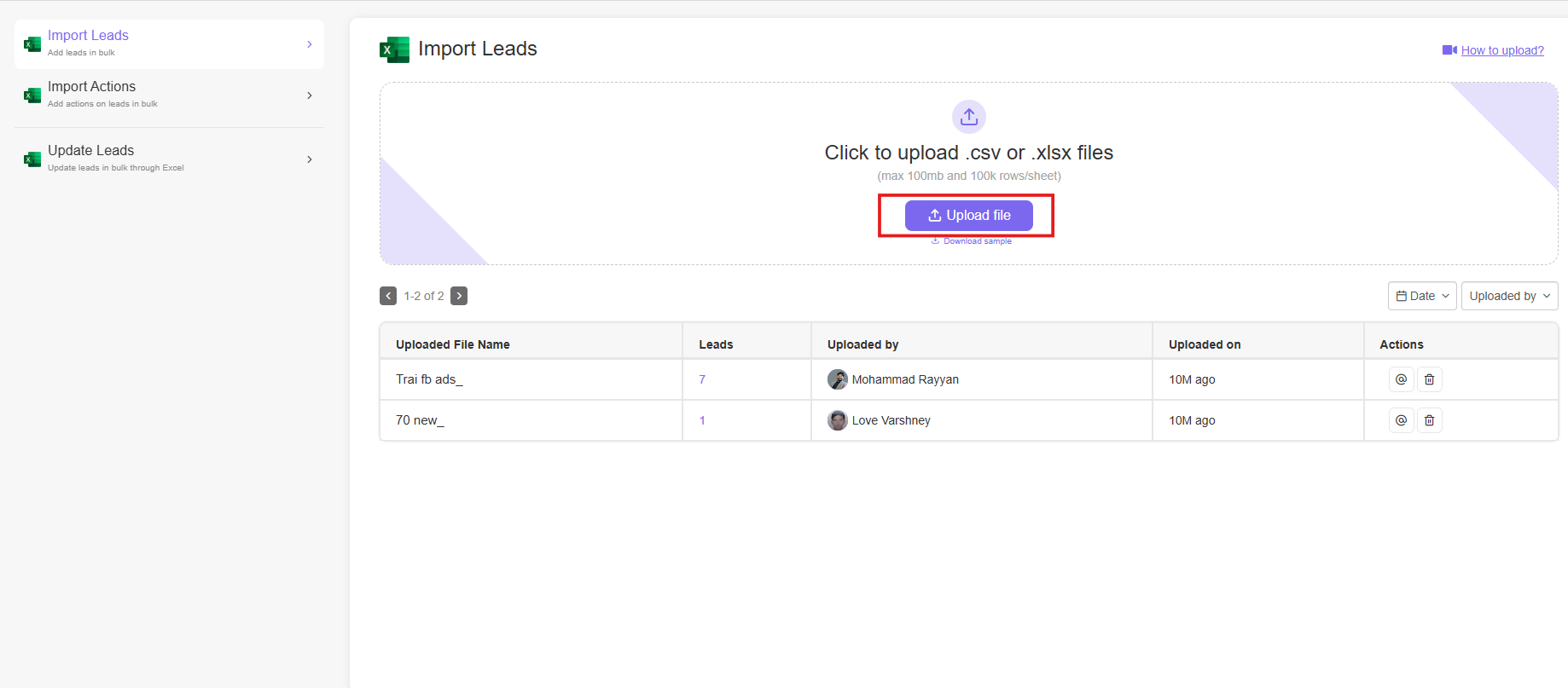1568x688 pixels.
Task: Click Love Varshney's avatar picture
Action: click(838, 420)
